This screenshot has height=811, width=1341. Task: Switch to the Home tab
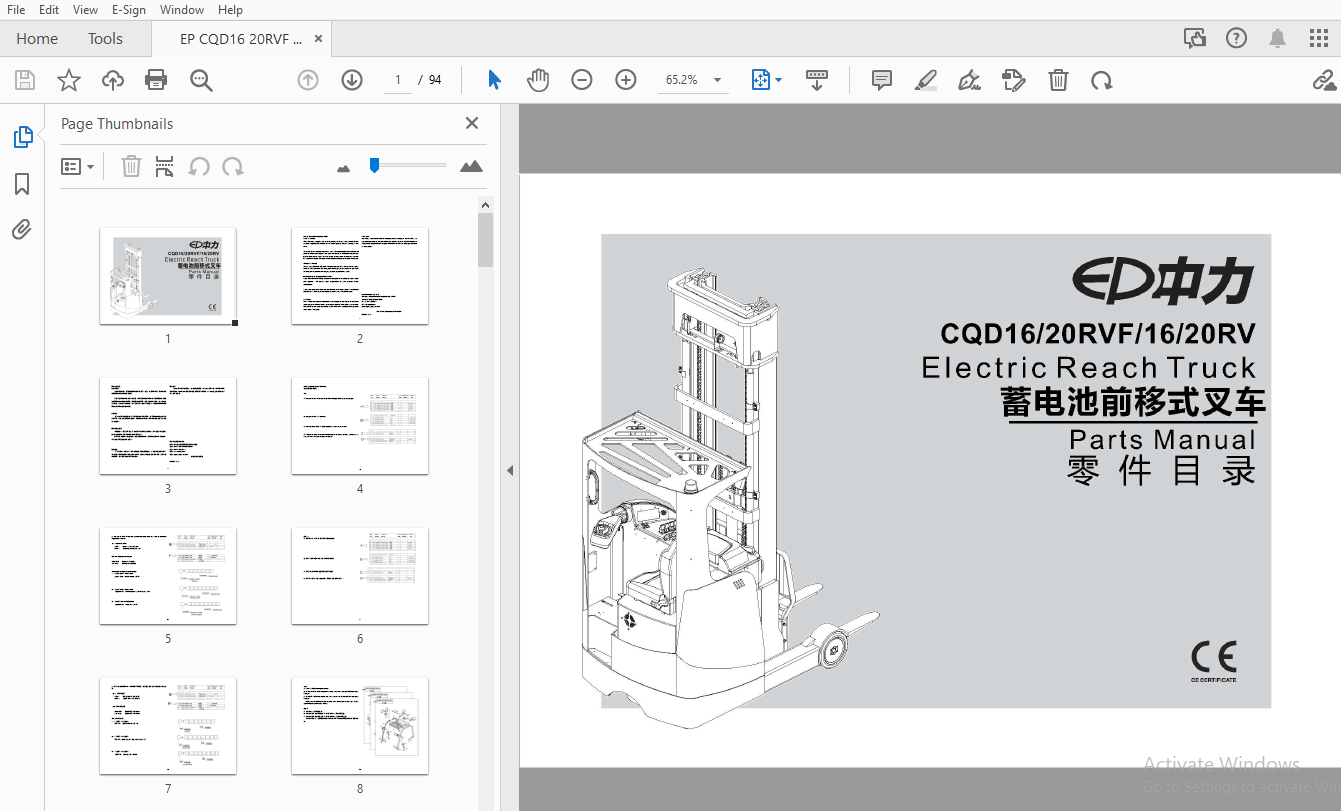point(37,39)
